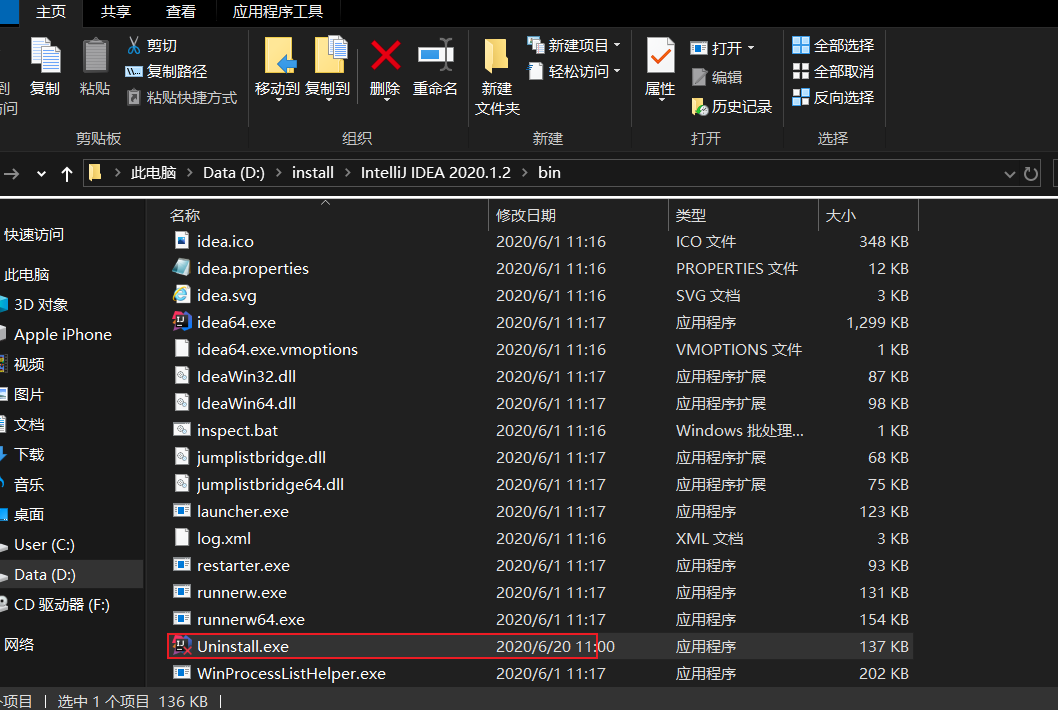Expand the chevron after 此电脑 in path
The height and width of the screenshot is (710, 1058).
point(190,173)
